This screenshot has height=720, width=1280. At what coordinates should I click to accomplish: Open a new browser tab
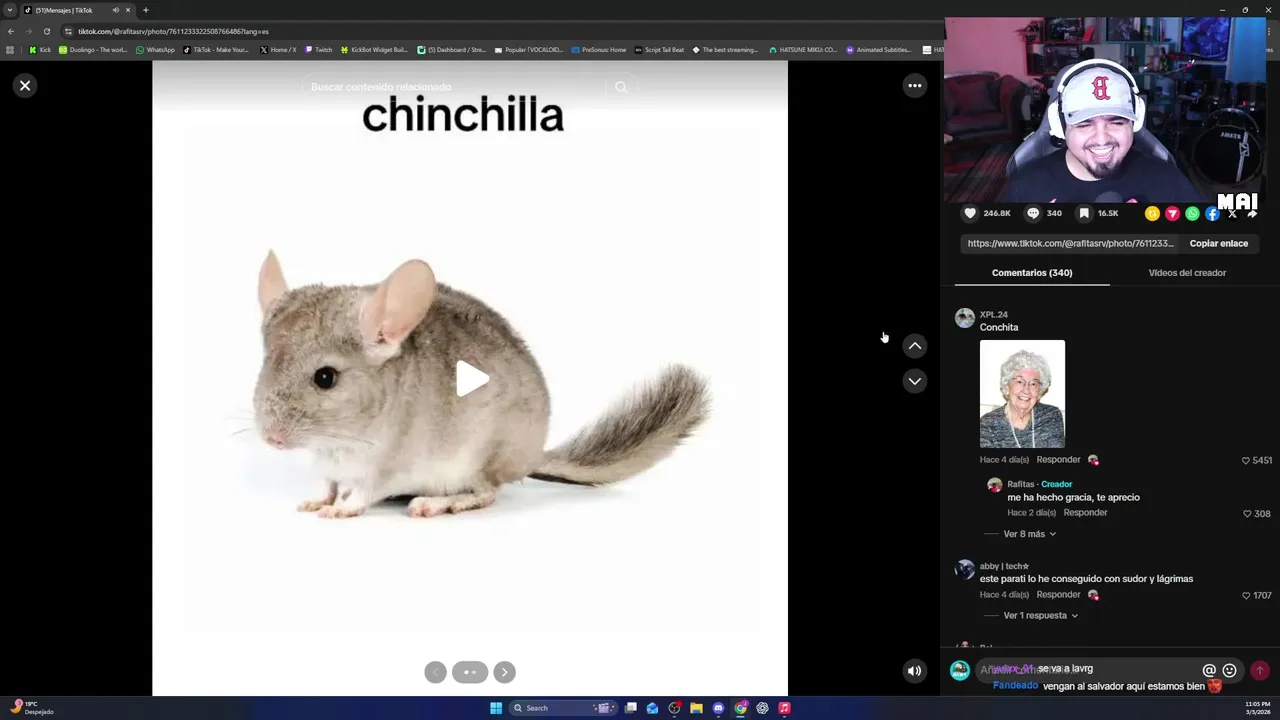click(x=145, y=10)
